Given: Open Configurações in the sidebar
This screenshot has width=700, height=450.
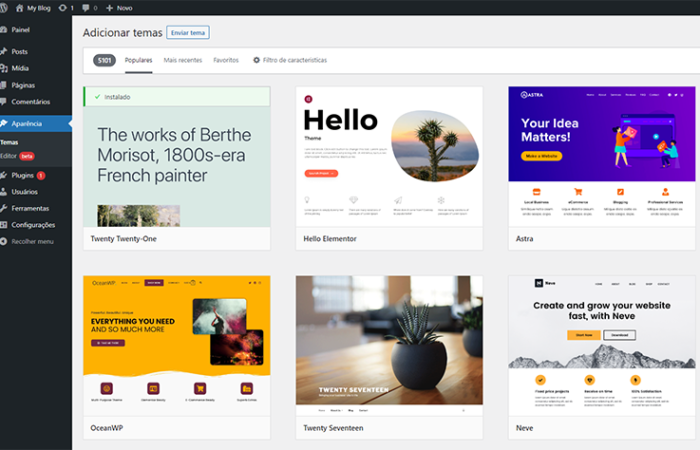Looking at the screenshot, I should click(36, 225).
